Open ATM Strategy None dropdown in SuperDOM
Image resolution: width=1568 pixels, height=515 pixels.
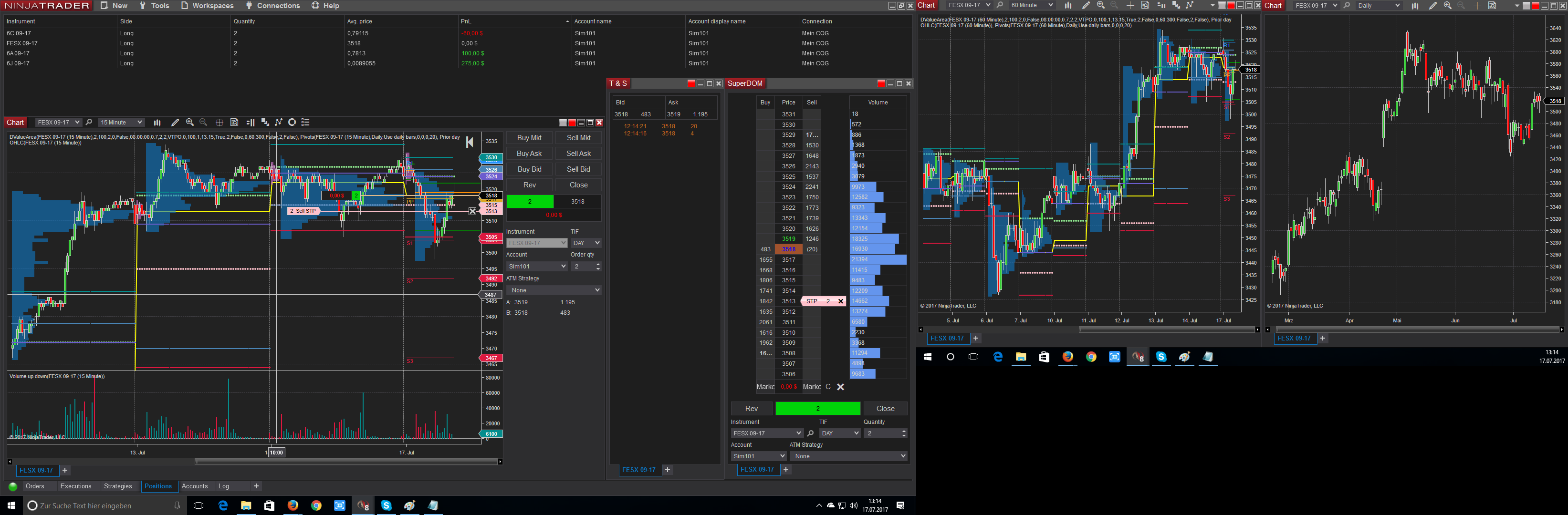(x=848, y=456)
